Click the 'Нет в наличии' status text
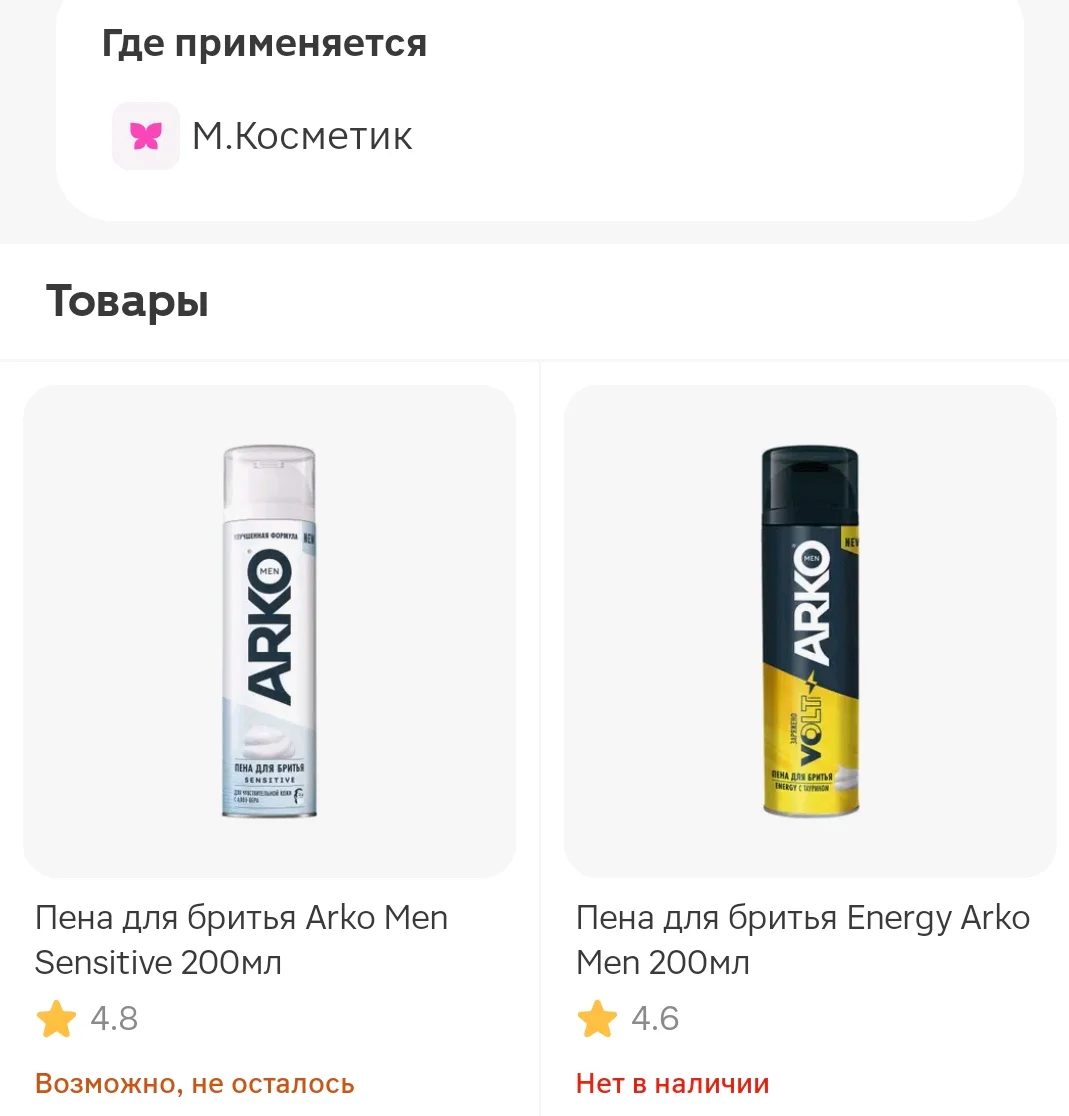 [x=673, y=1083]
